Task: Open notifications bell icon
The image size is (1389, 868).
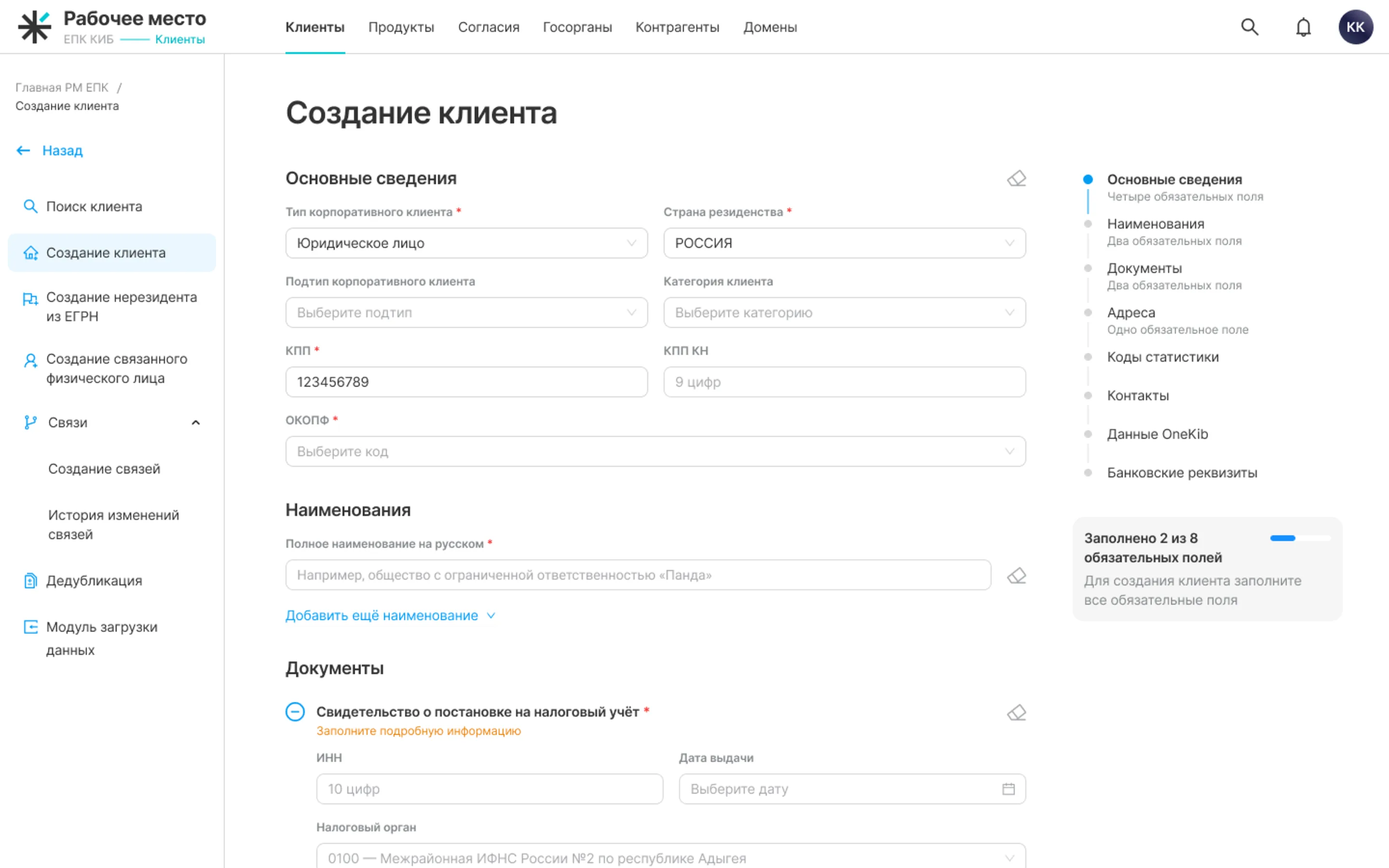Action: click(1304, 27)
